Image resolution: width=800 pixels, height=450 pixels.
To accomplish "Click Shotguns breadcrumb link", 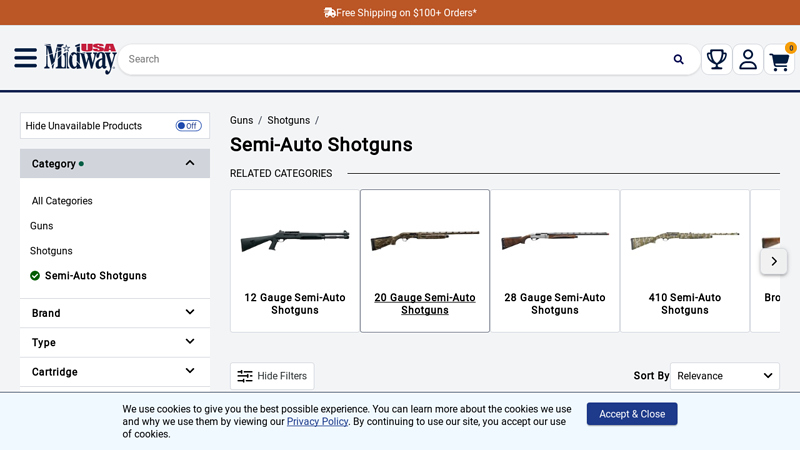I will 288,120.
